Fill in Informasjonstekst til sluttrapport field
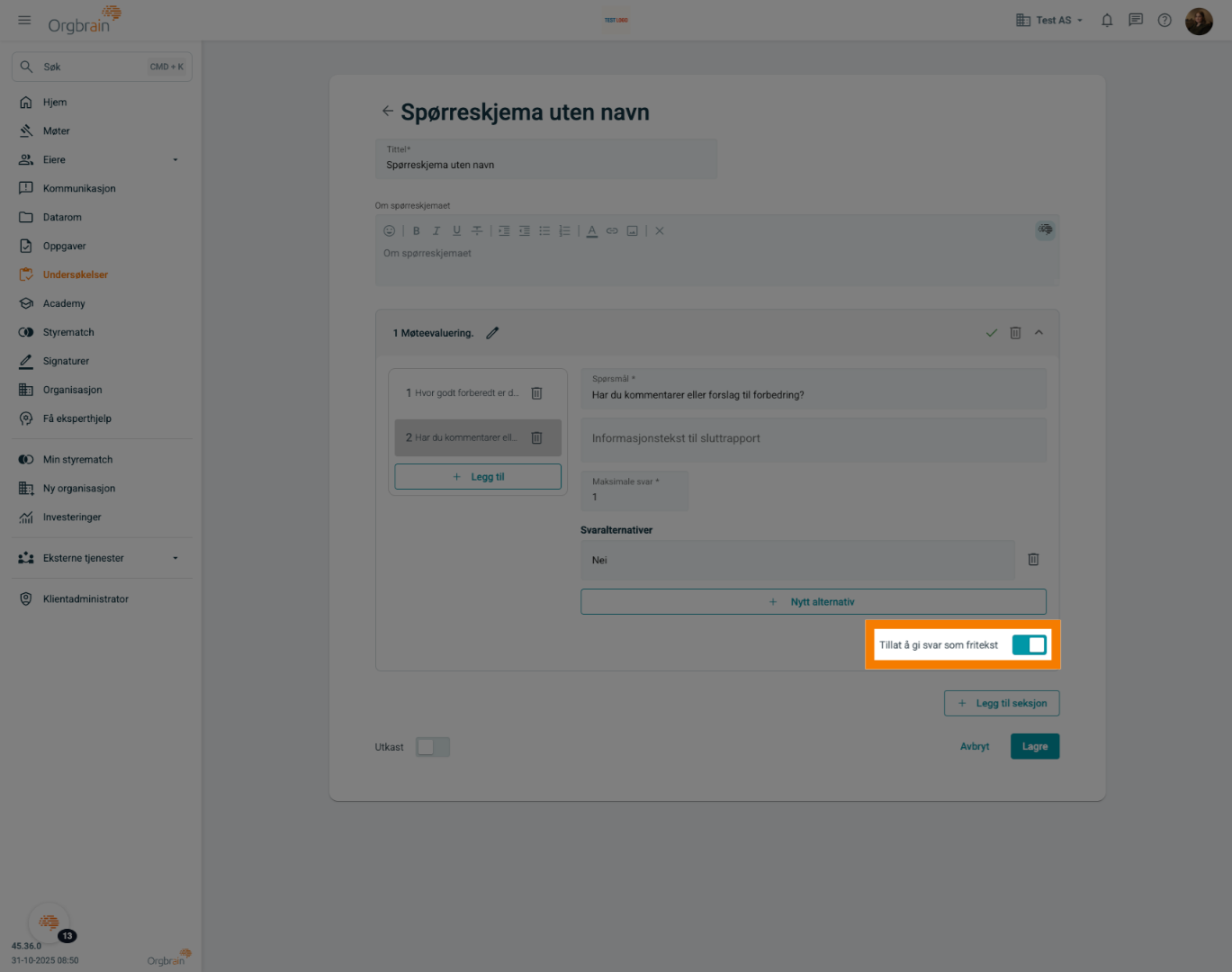Image resolution: width=1232 pixels, height=972 pixels. click(x=814, y=439)
